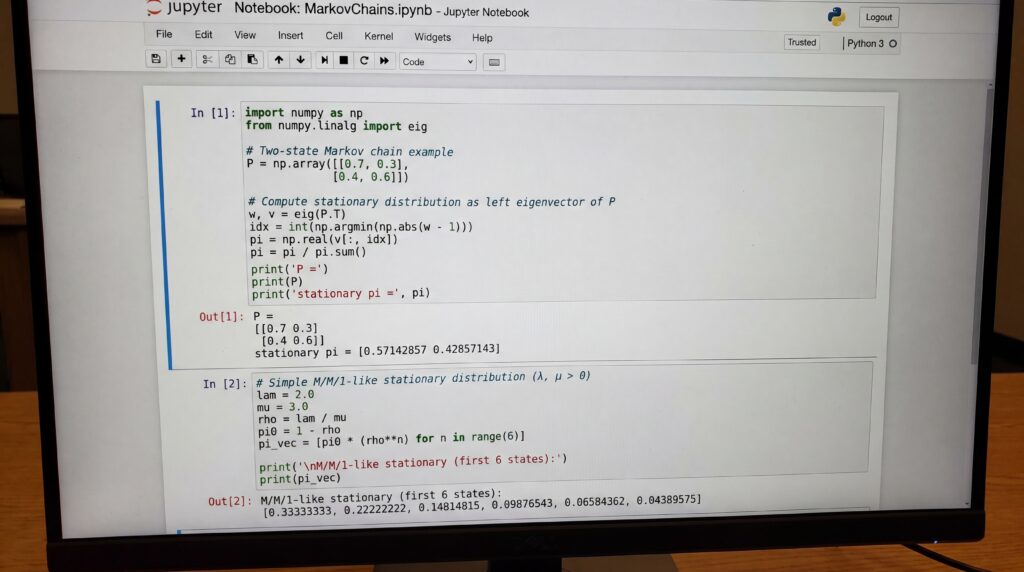The width and height of the screenshot is (1024, 572).
Task: Click the 'lam = 2.0' line
Action: 285,395
